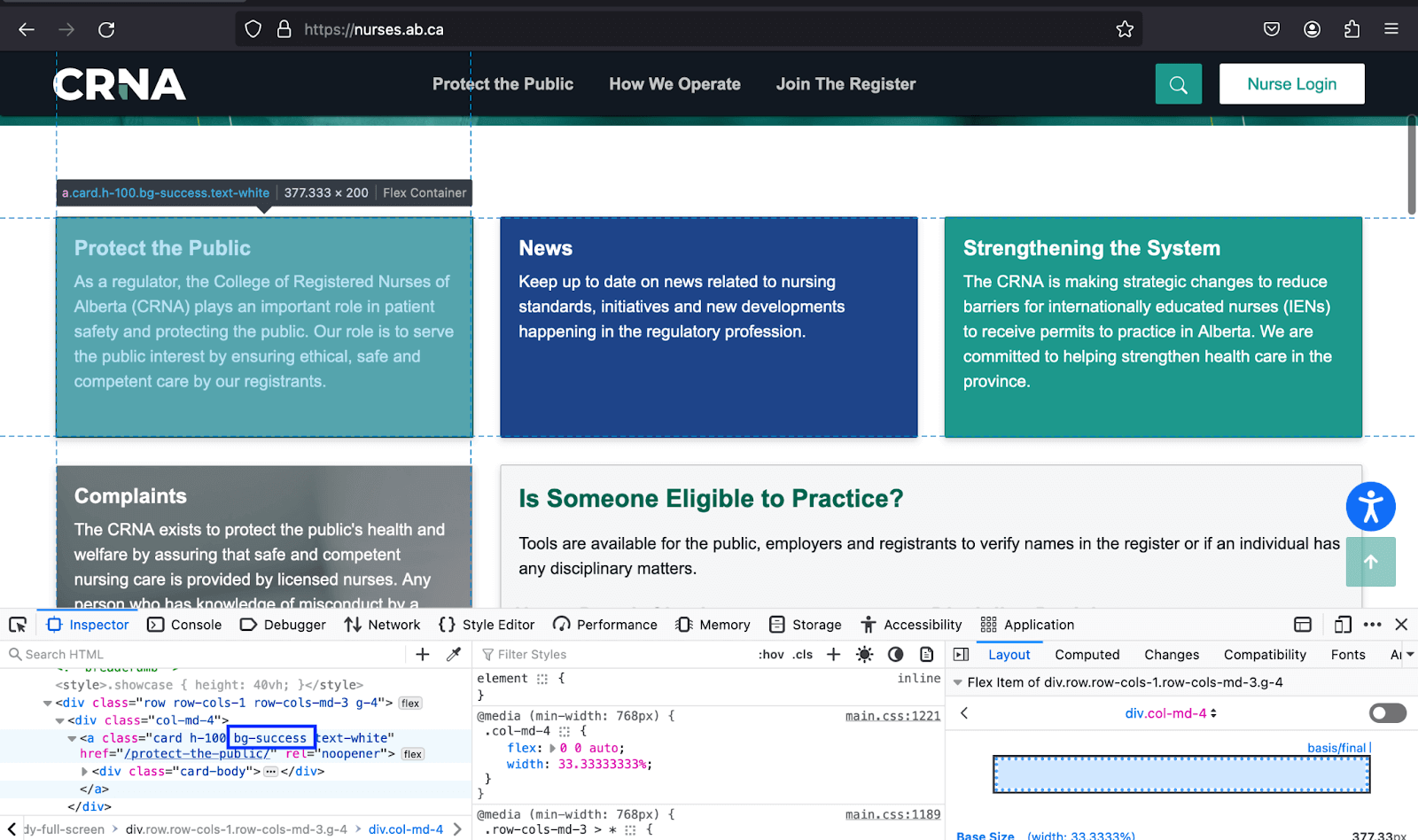This screenshot has height=840, width=1418.
Task: Click the website's teal search icon
Action: 1178,83
